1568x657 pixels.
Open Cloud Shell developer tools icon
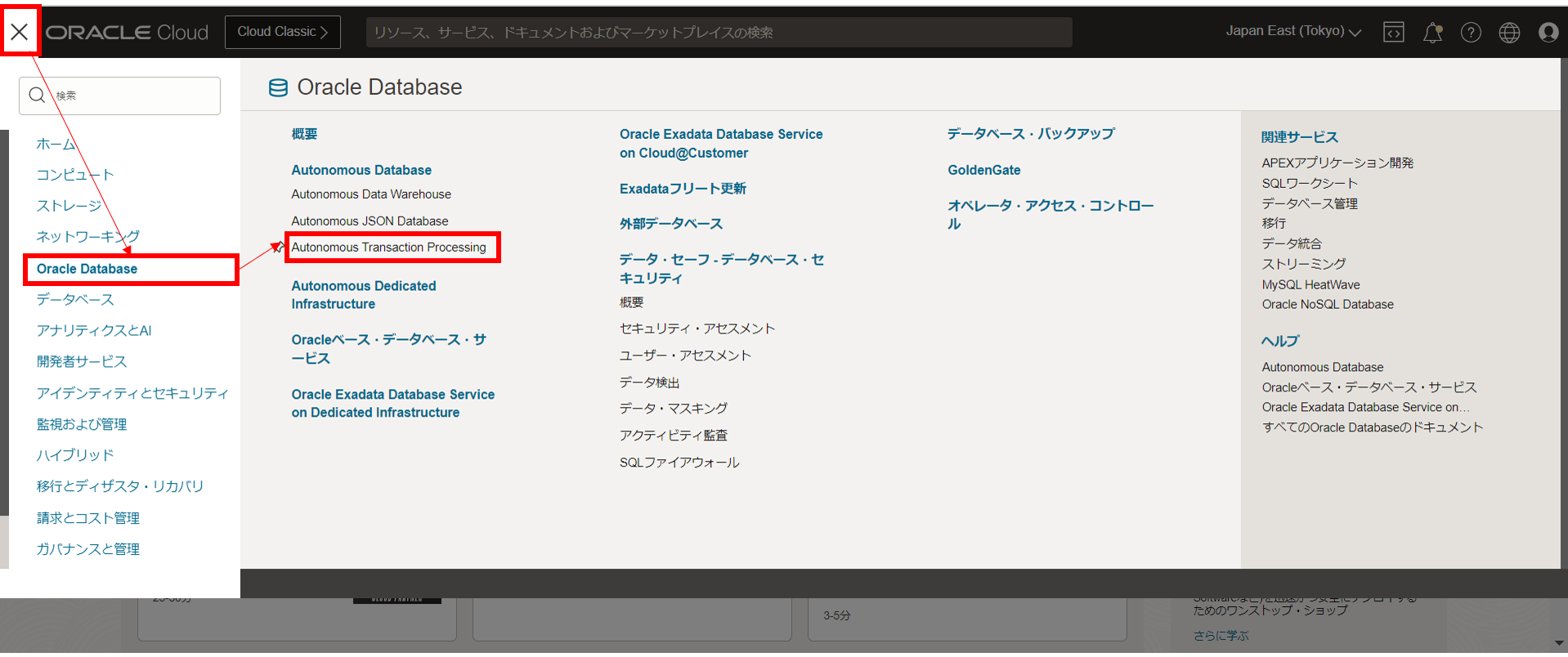[x=1394, y=32]
